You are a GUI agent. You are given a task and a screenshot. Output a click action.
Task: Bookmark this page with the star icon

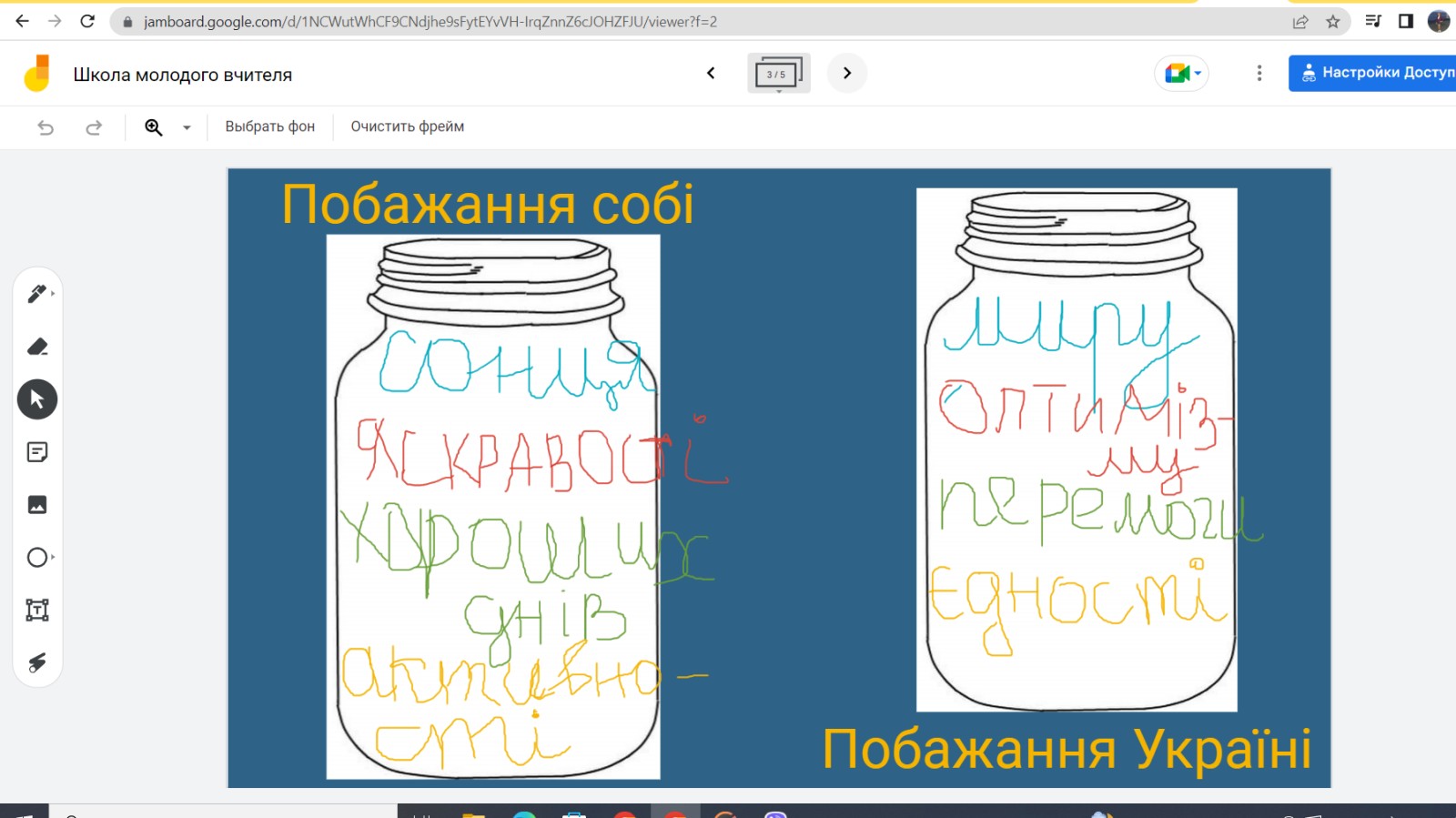point(1333,22)
